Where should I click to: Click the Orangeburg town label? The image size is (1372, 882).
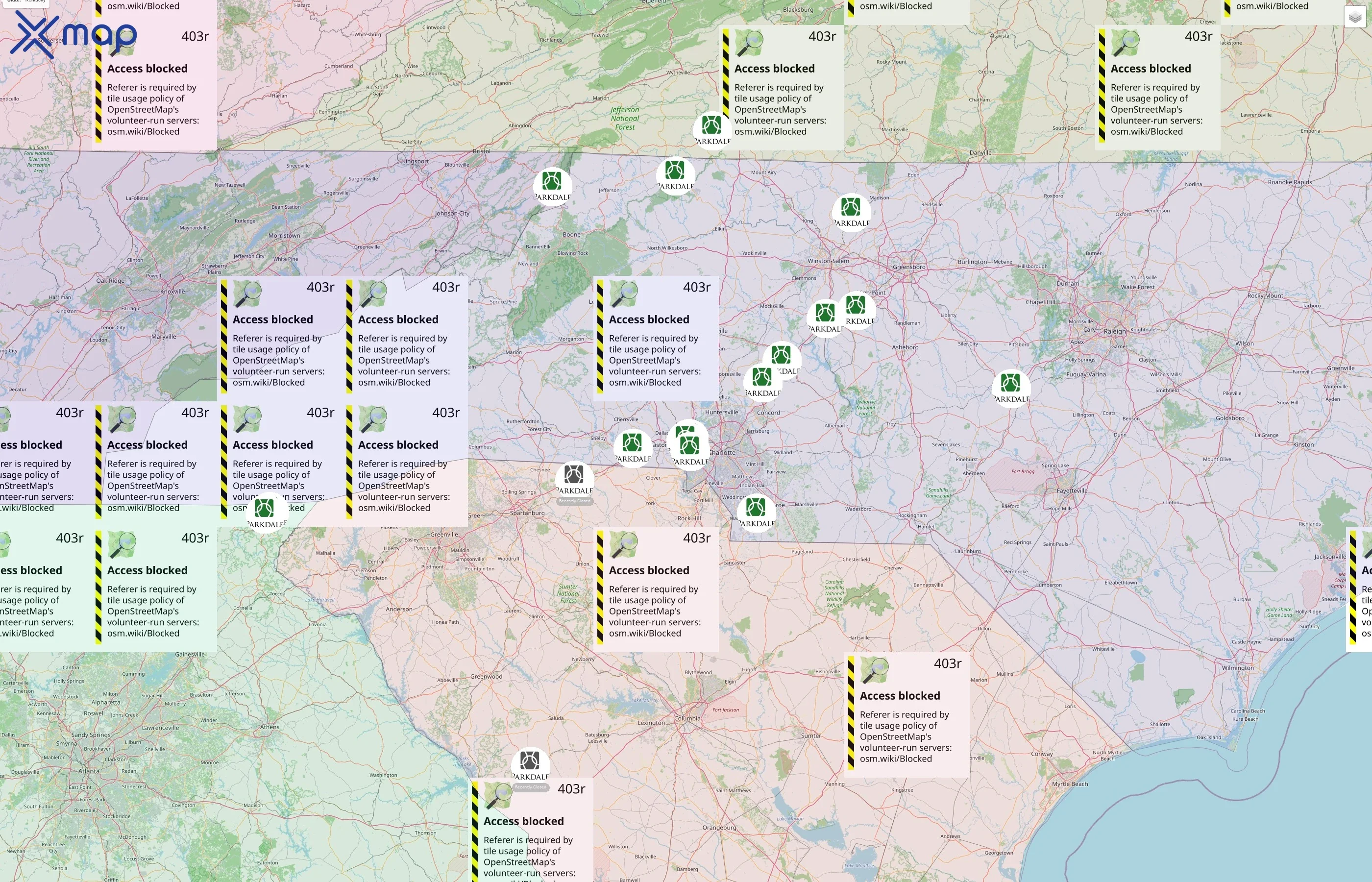pos(719,828)
